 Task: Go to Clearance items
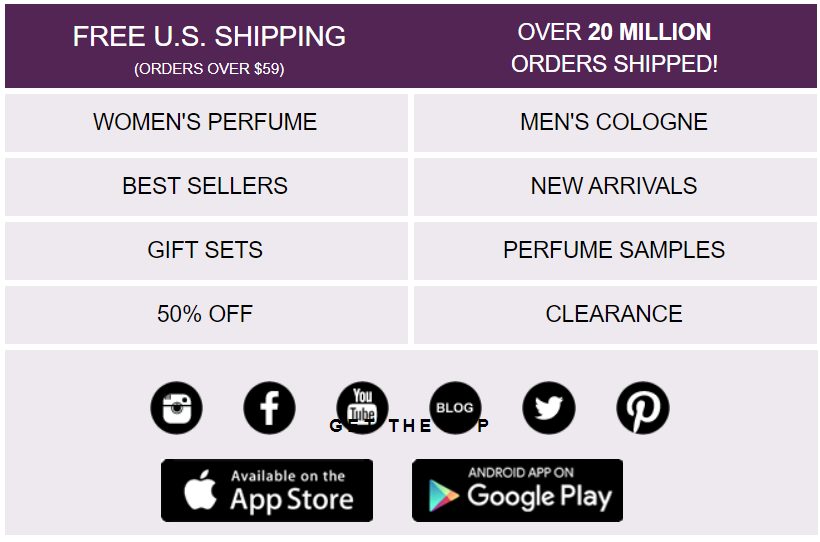(615, 315)
